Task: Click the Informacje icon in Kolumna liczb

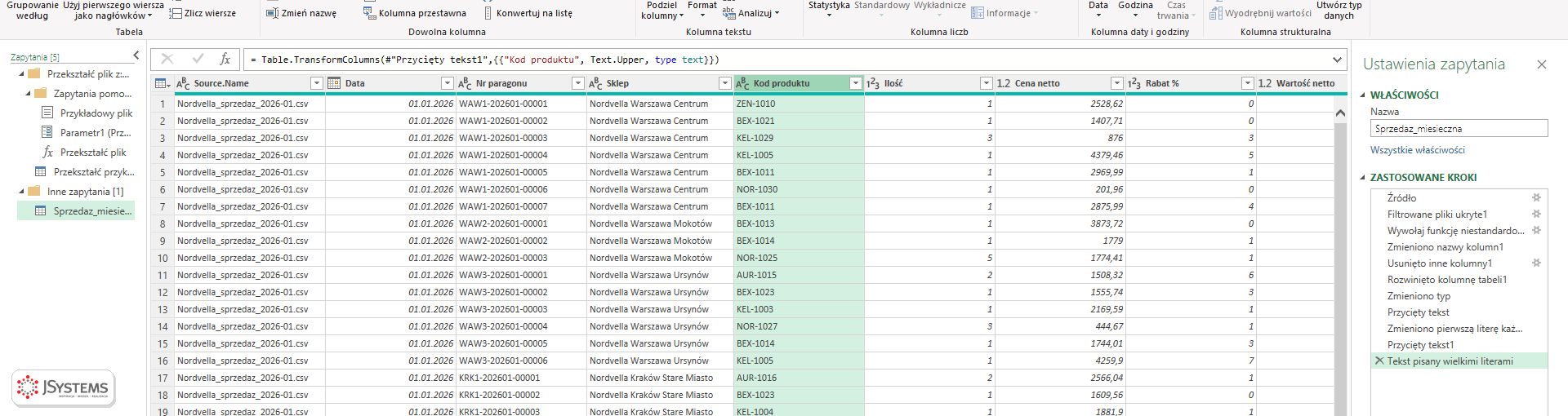Action: (977, 13)
